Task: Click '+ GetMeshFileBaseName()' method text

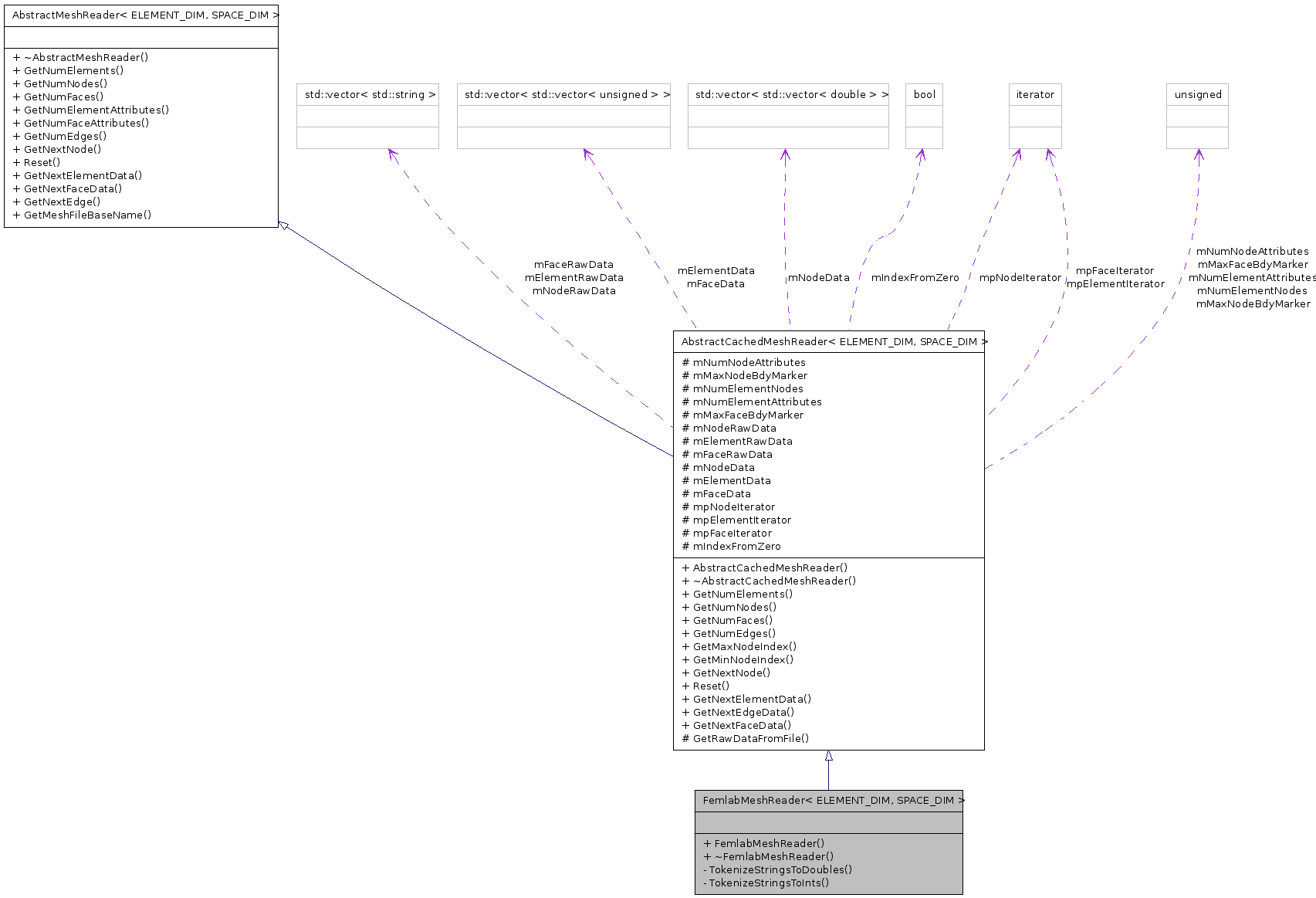Action: click(83, 215)
